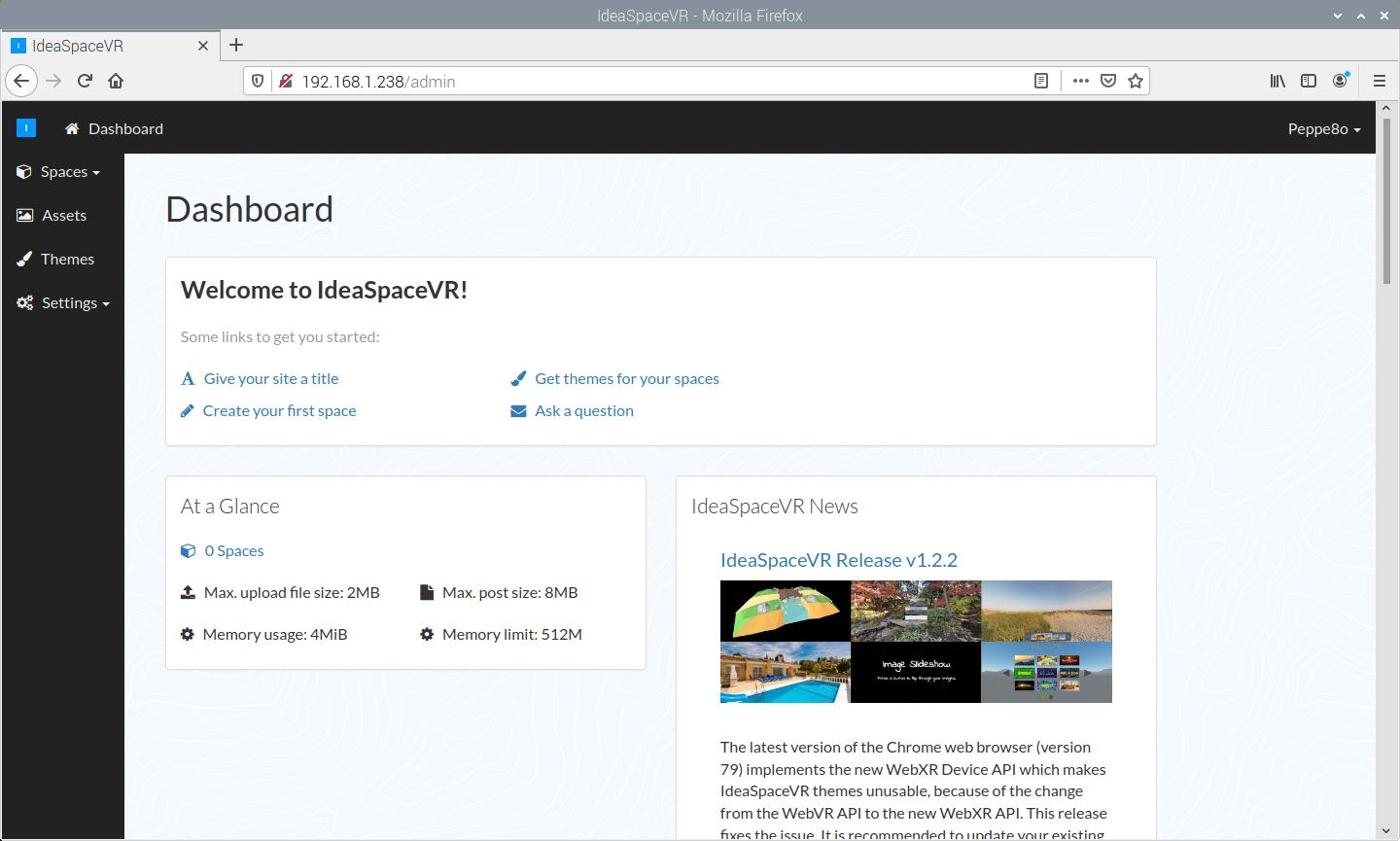
Task: Click the Firefox home icon
Action: pos(116,81)
